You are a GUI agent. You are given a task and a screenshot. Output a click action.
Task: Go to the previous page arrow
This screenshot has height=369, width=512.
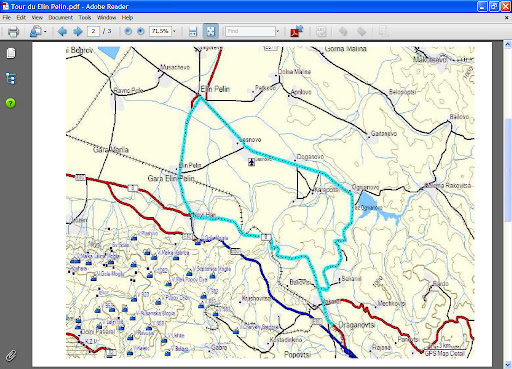pyautogui.click(x=62, y=31)
